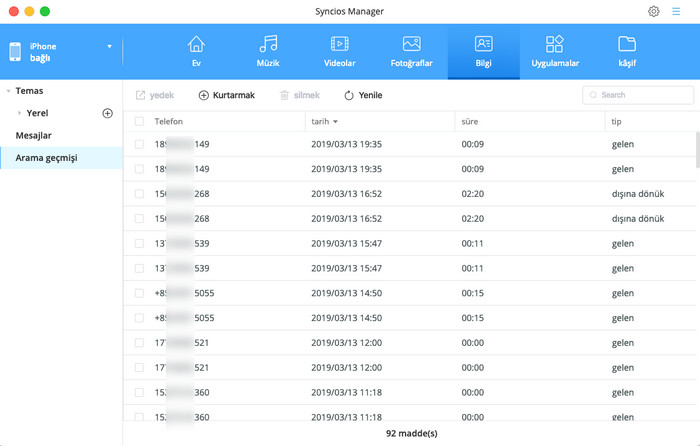Check the second 12:00 call row checkbox
Image resolution: width=700 pixels, height=446 pixels.
(x=139, y=368)
